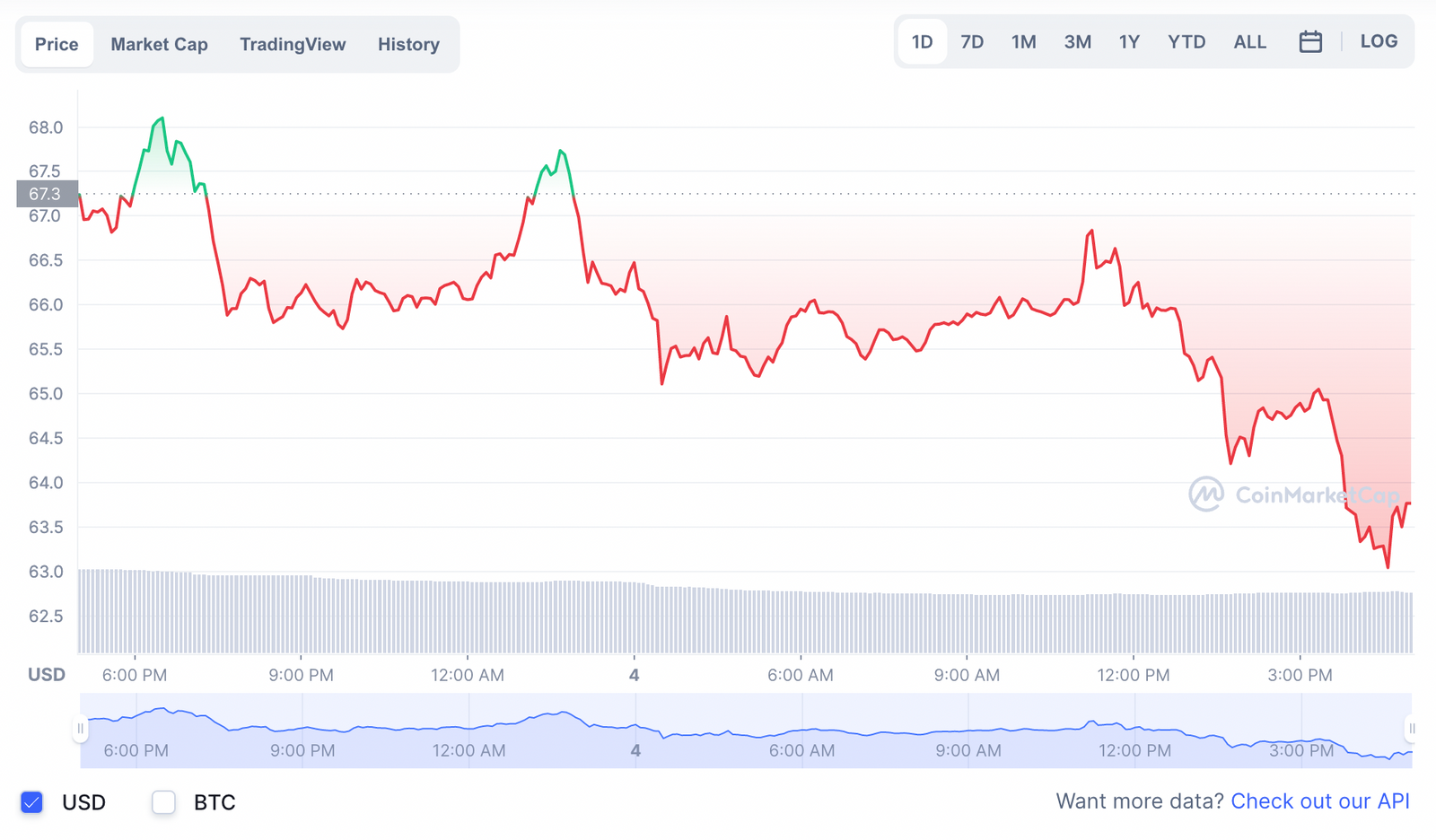Select the 1Y time range
This screenshot has height=840, width=1436.
[1129, 41]
